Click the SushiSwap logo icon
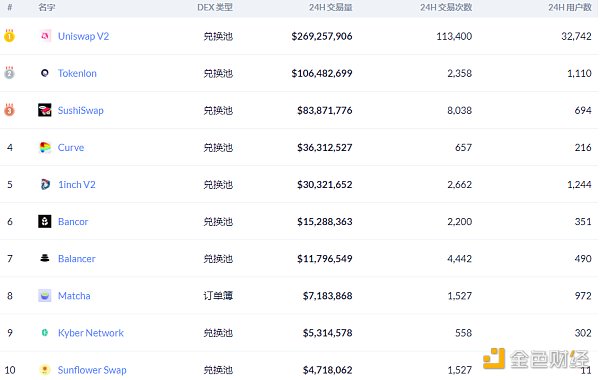 pos(45,110)
